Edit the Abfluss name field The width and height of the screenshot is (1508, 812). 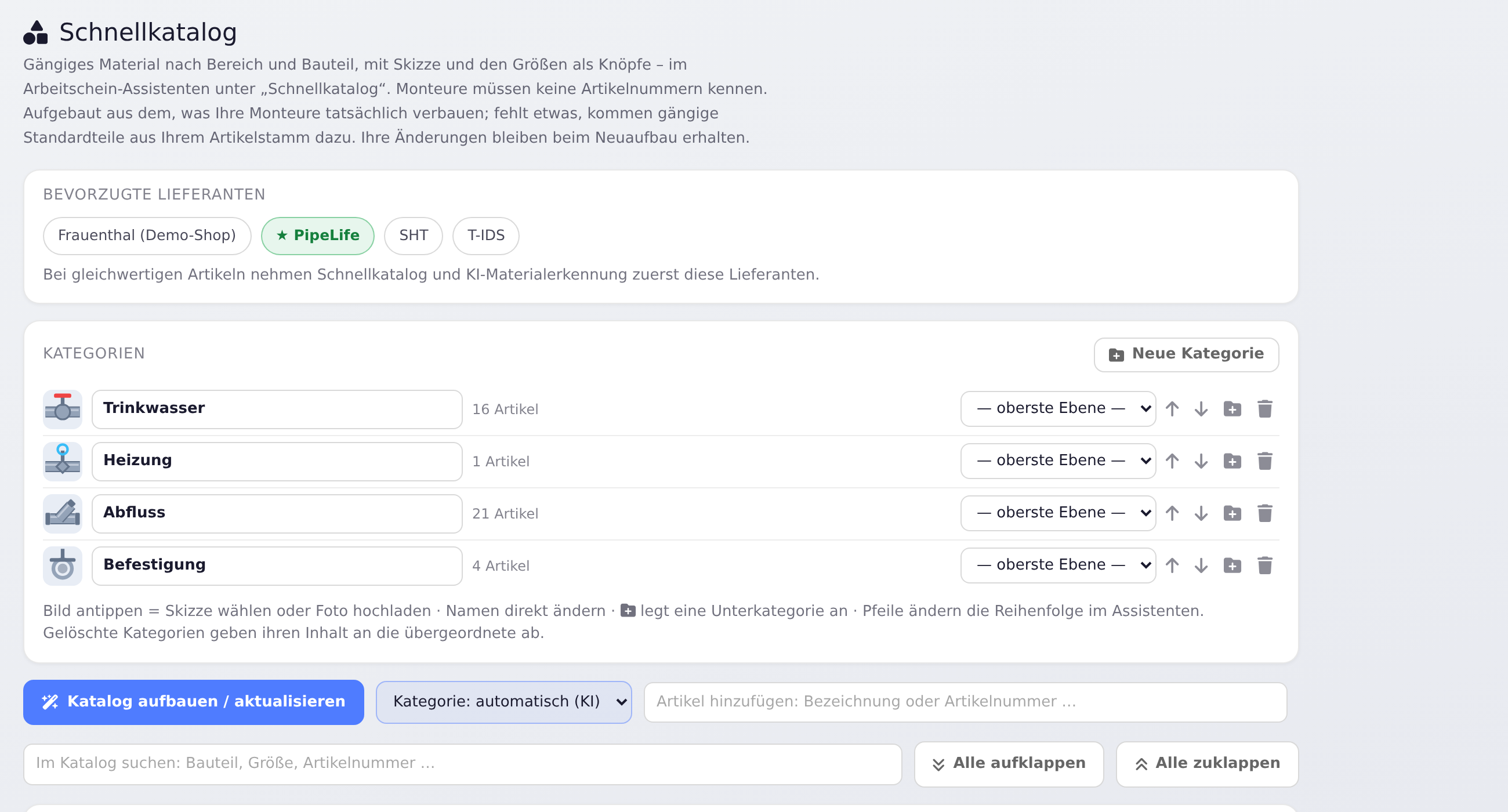coord(277,513)
